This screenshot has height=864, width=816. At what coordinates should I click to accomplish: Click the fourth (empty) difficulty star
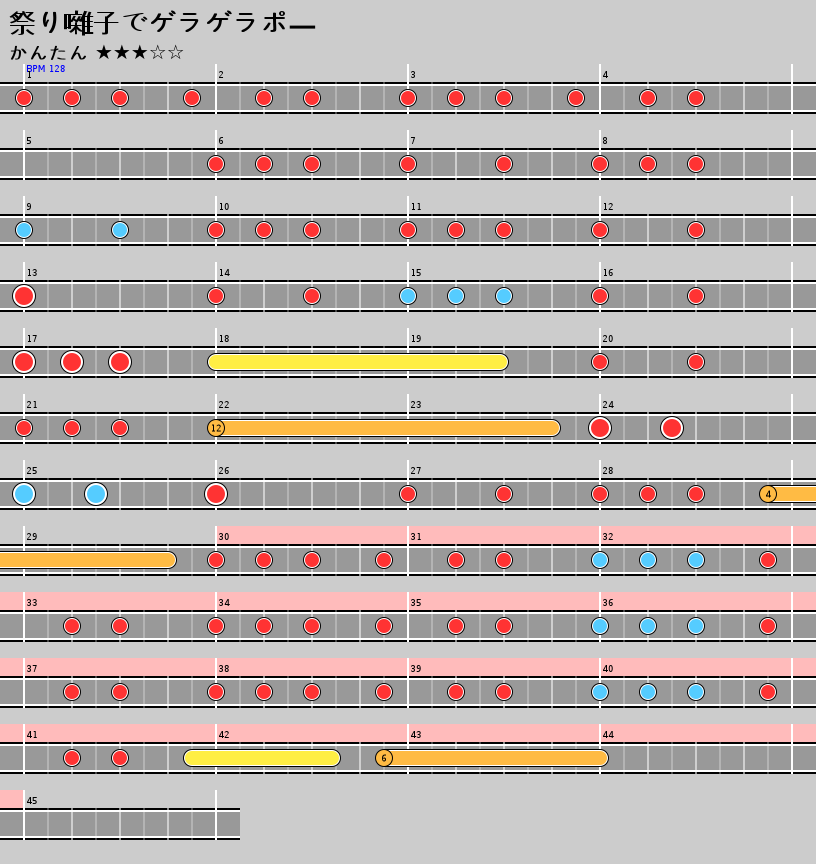click(x=157, y=52)
